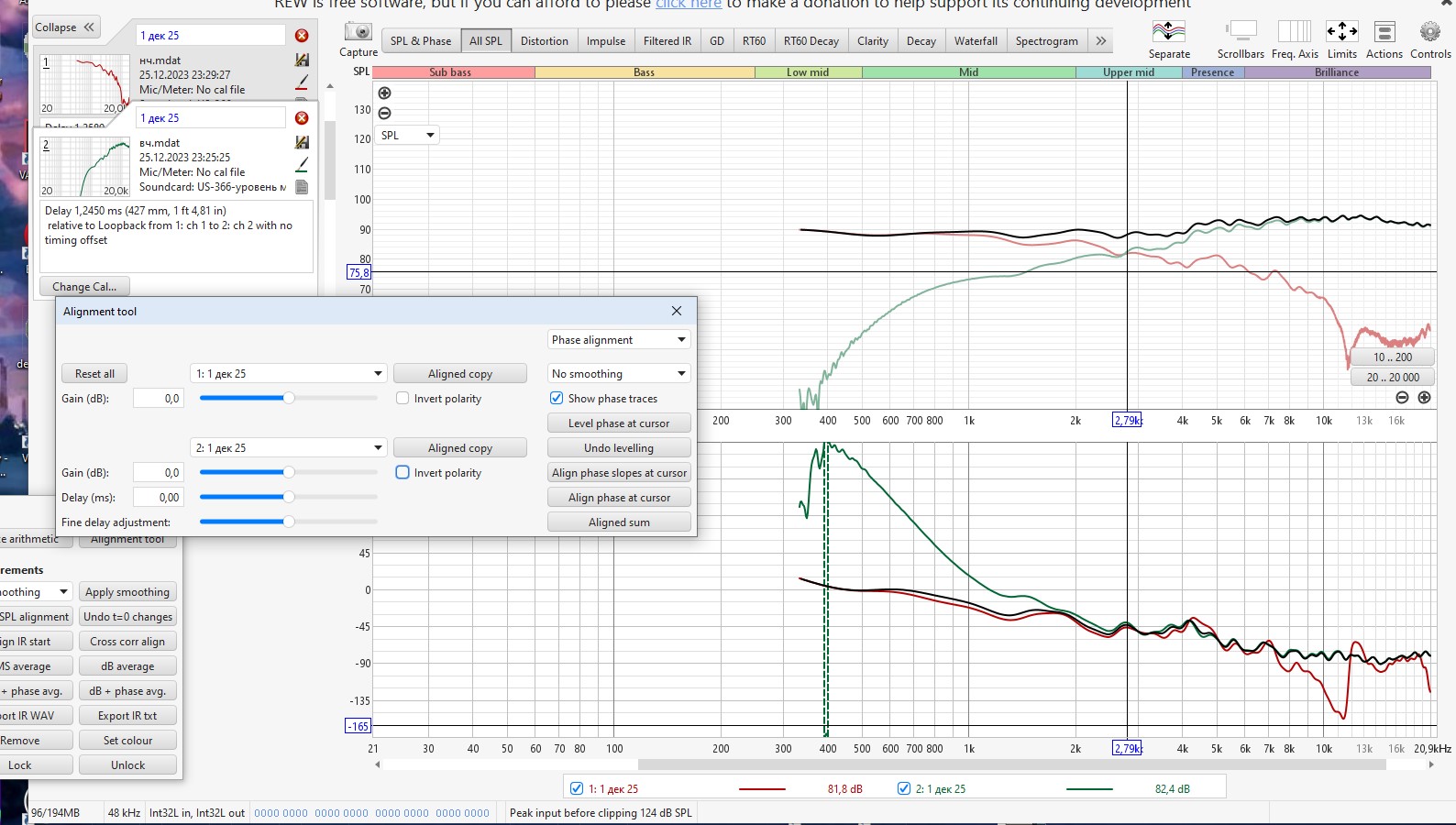The width and height of the screenshot is (1456, 825).
Task: Select the RT60 Decay tab
Action: point(811,40)
